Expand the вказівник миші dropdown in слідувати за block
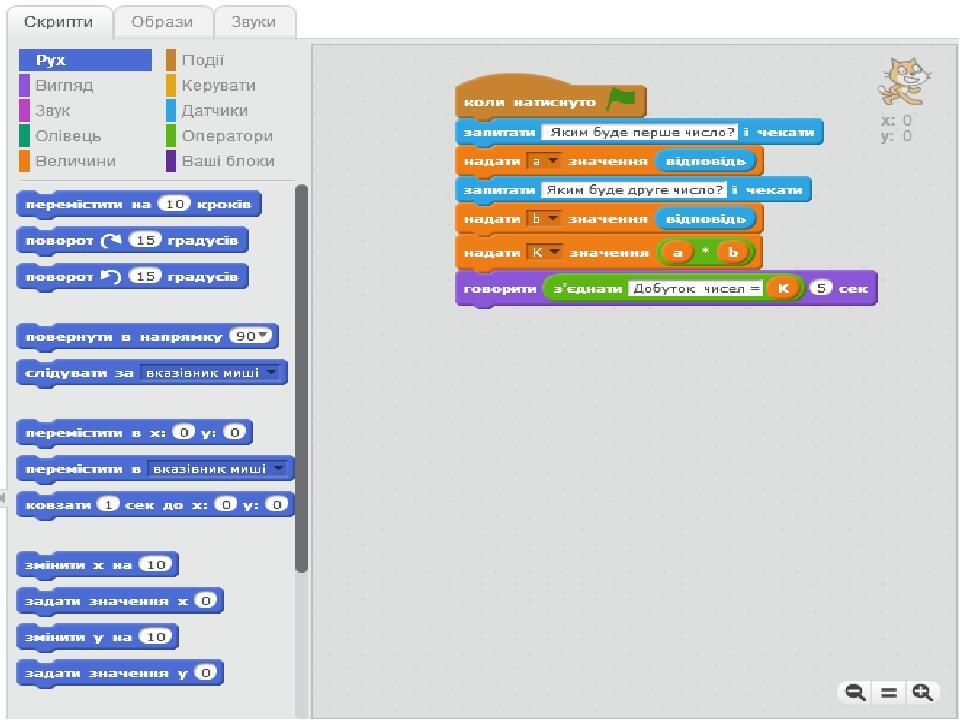This screenshot has width=960, height=720. tap(272, 372)
